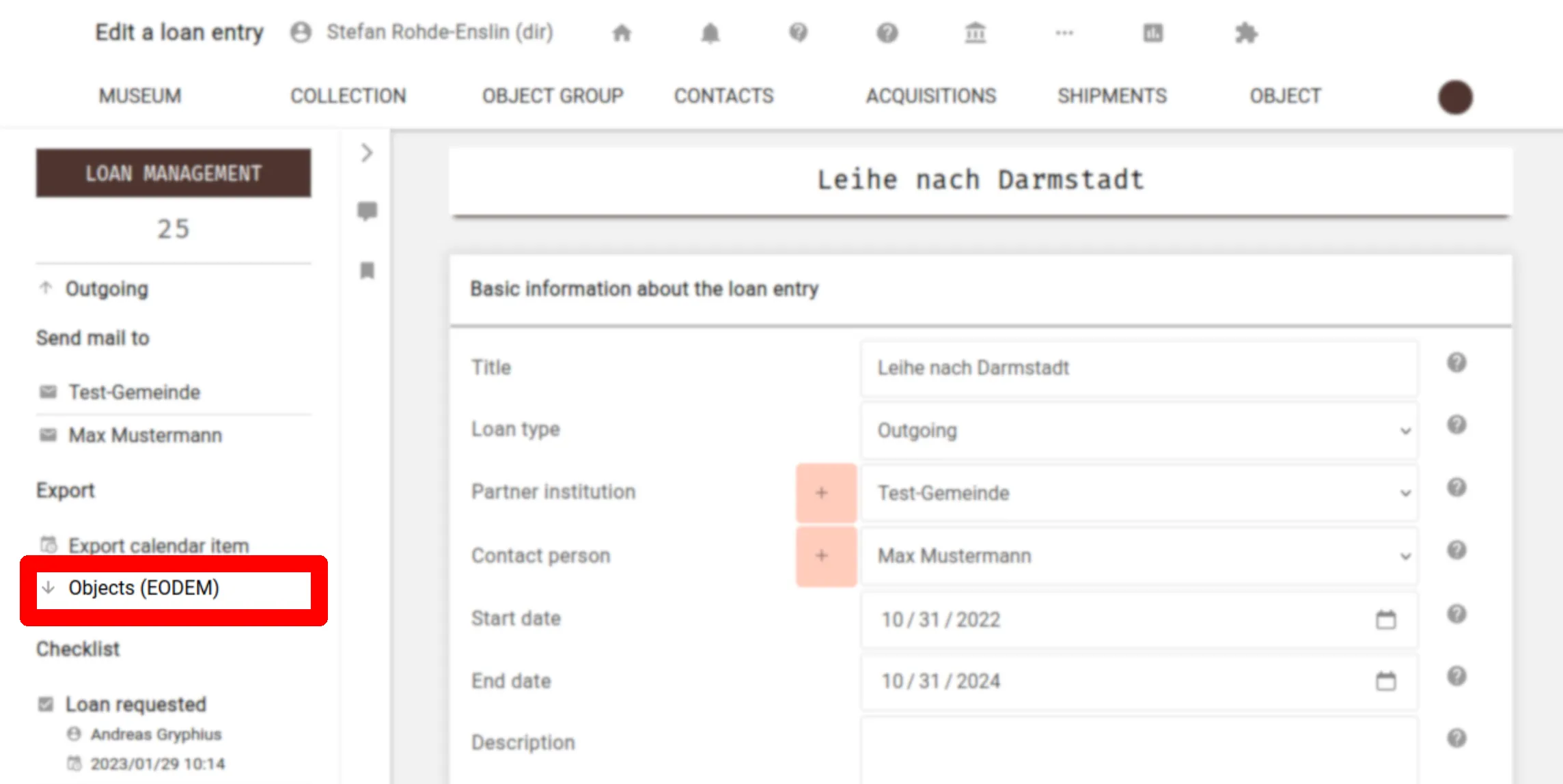Image resolution: width=1563 pixels, height=784 pixels.
Task: Open the COLLECTION menu
Action: (348, 96)
